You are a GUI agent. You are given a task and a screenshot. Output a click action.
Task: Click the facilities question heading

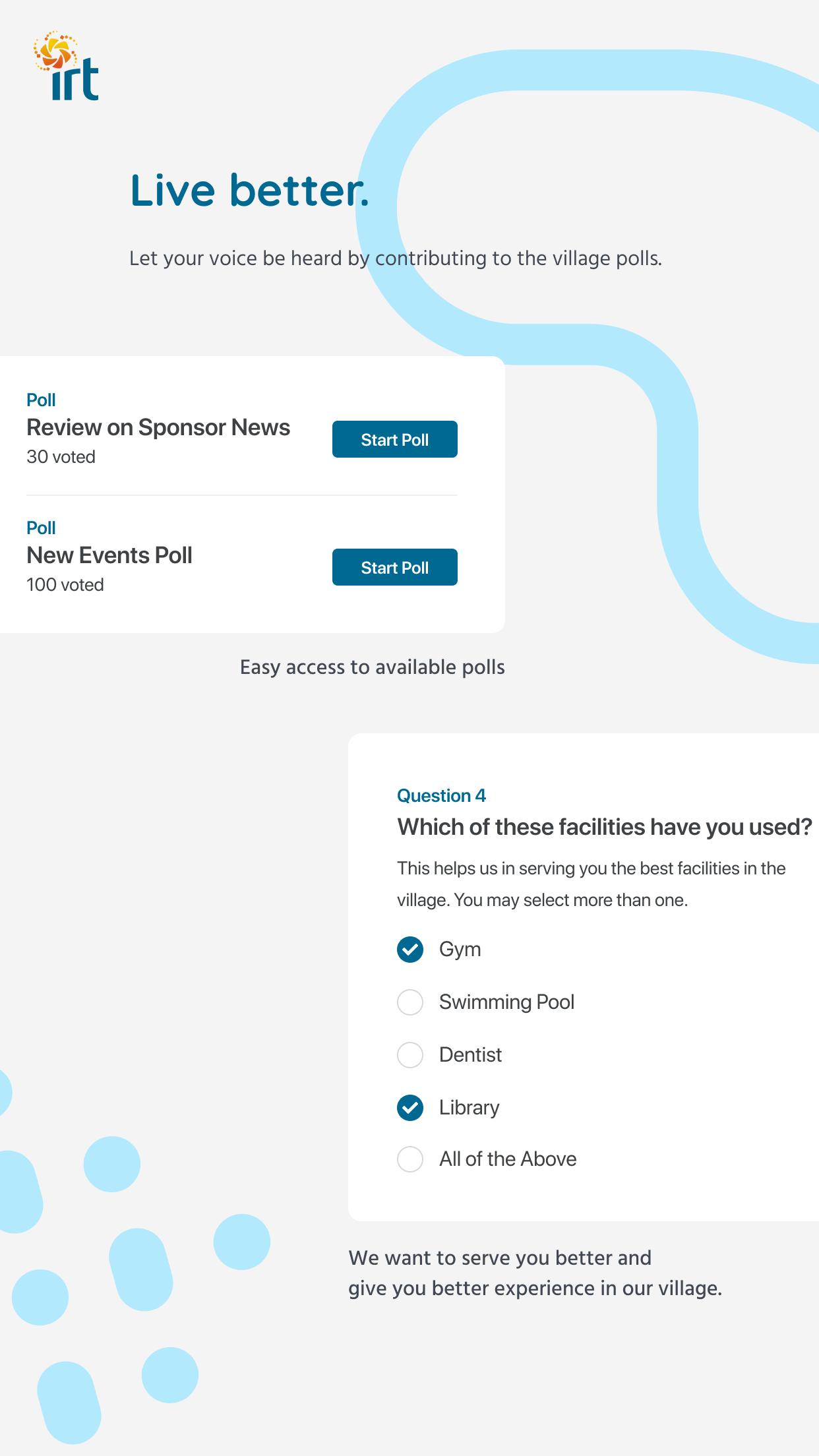click(x=605, y=827)
